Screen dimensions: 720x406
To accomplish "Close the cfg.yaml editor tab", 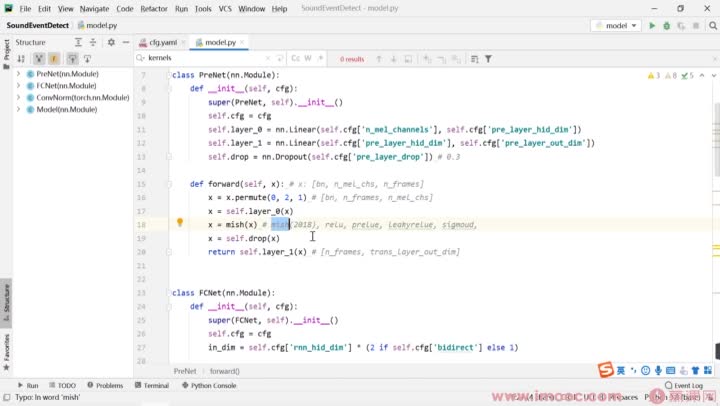I will click(183, 42).
